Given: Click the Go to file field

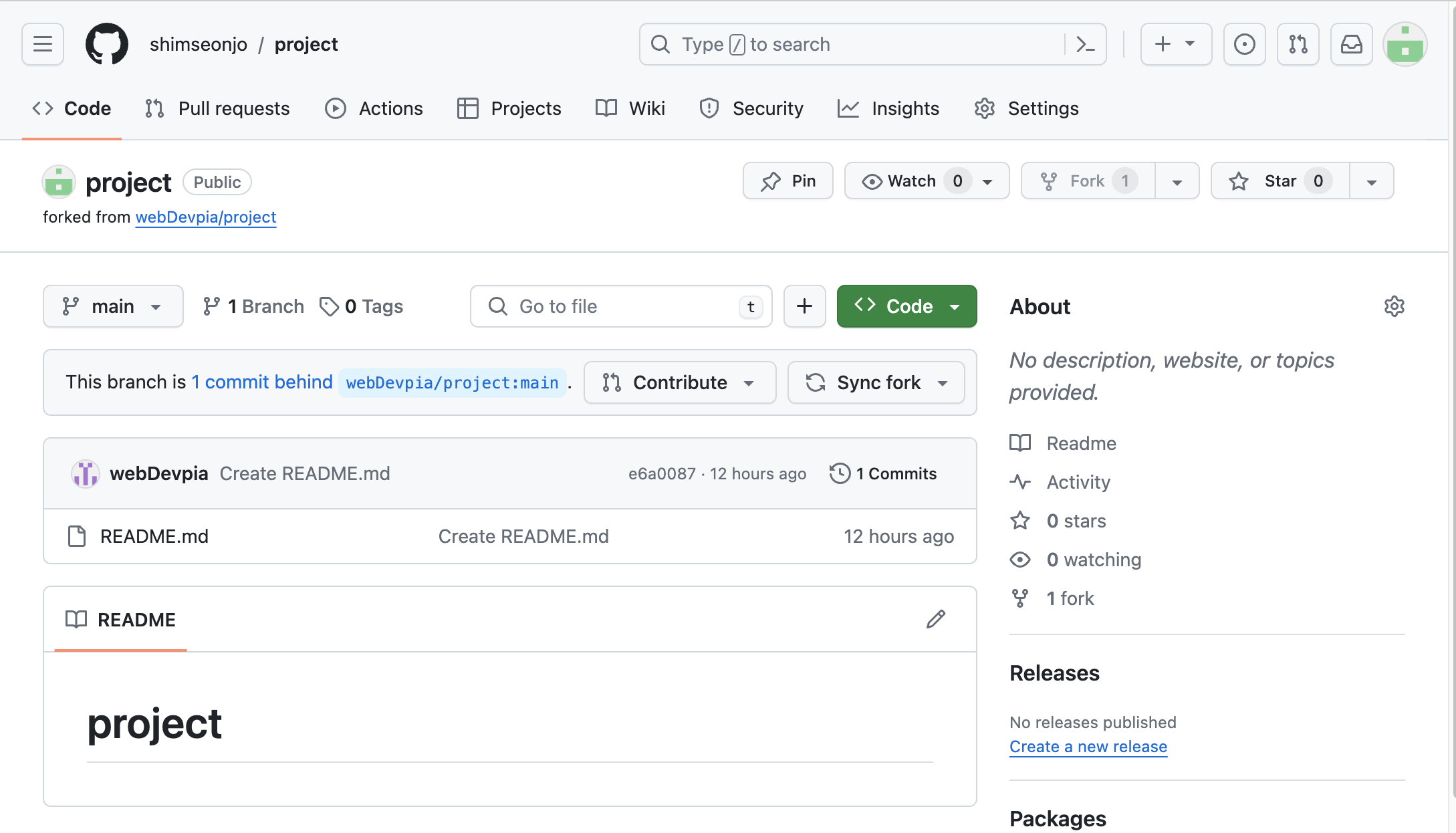Looking at the screenshot, I should (621, 306).
